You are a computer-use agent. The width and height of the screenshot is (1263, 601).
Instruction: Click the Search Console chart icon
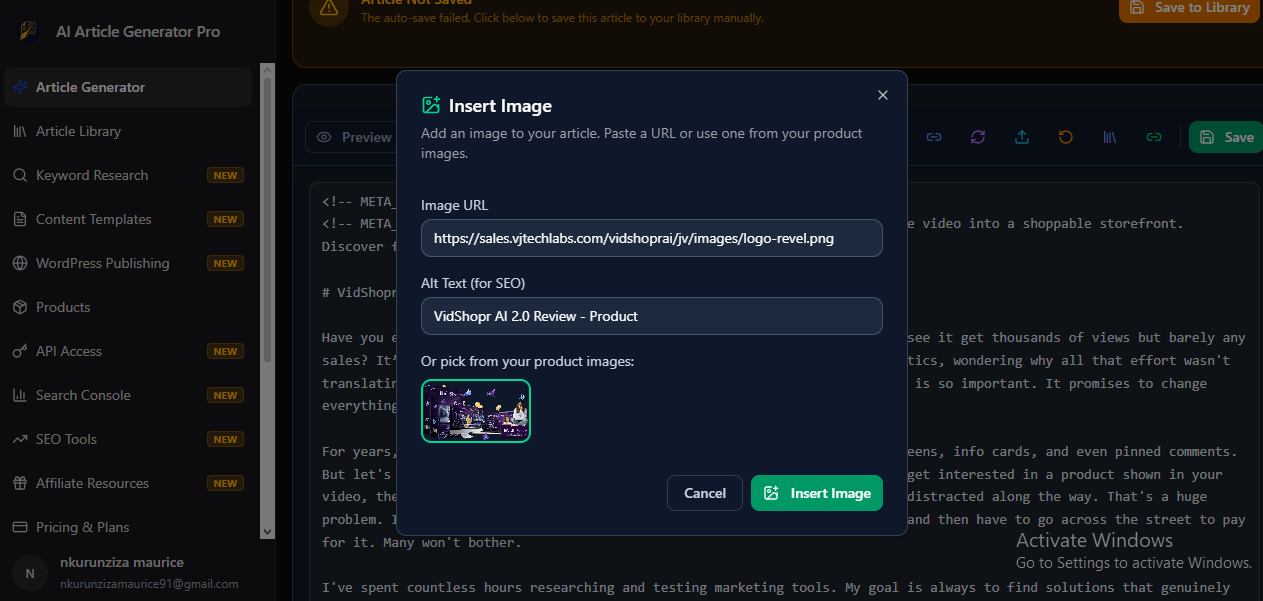(19, 395)
